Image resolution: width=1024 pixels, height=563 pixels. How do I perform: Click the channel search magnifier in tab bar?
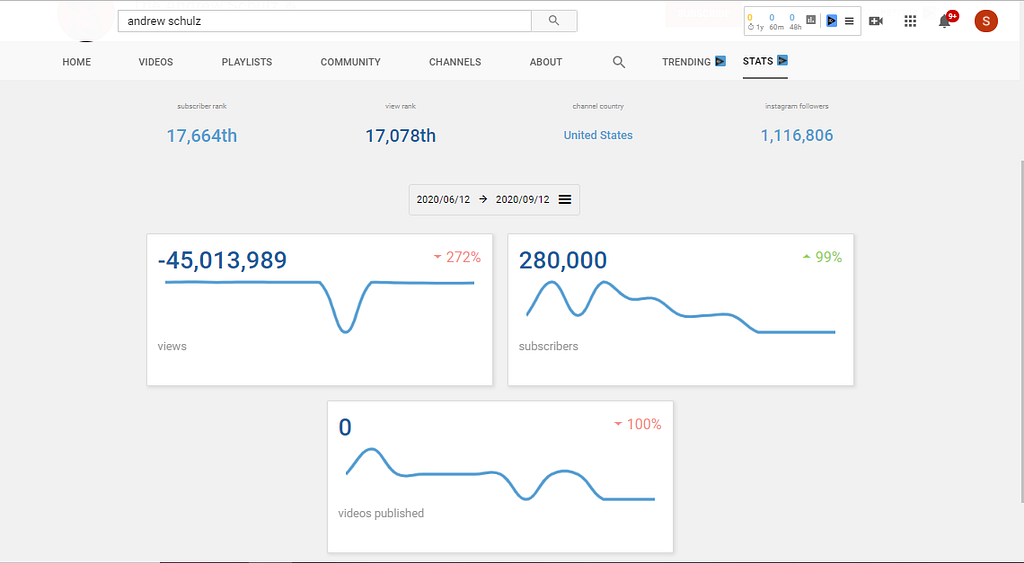point(618,62)
